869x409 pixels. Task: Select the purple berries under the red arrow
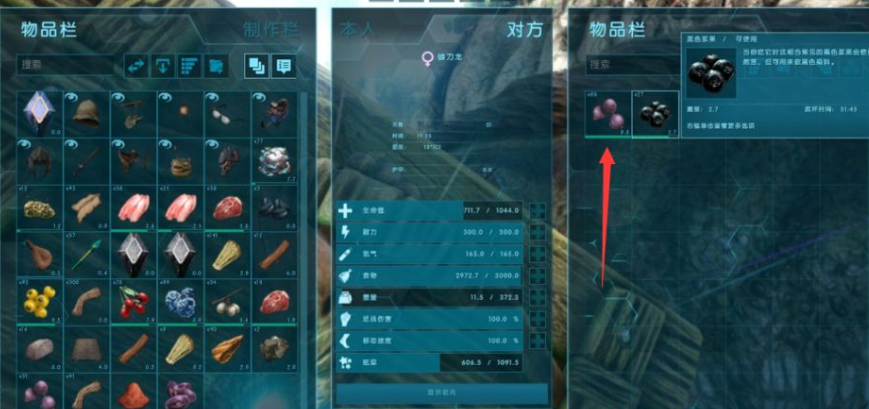tap(608, 114)
